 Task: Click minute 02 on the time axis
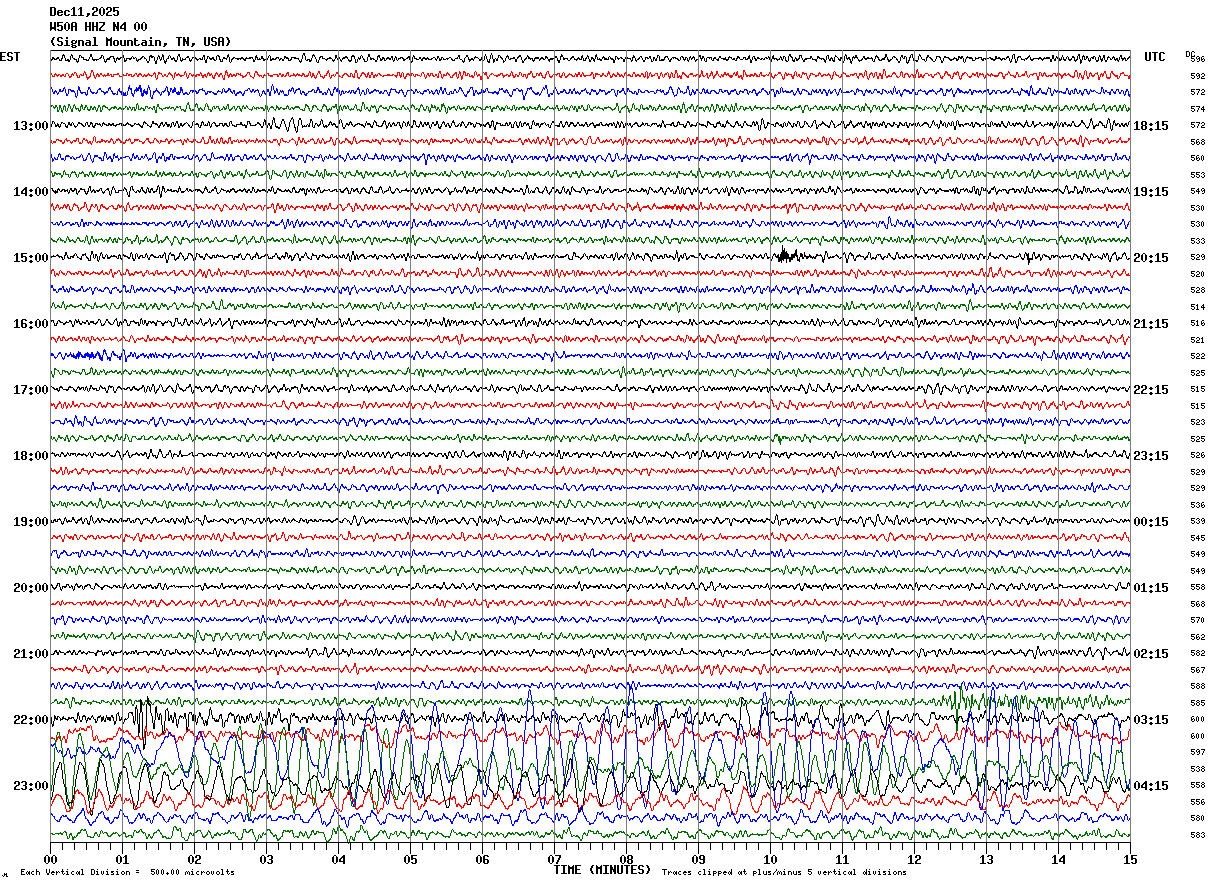[x=194, y=859]
